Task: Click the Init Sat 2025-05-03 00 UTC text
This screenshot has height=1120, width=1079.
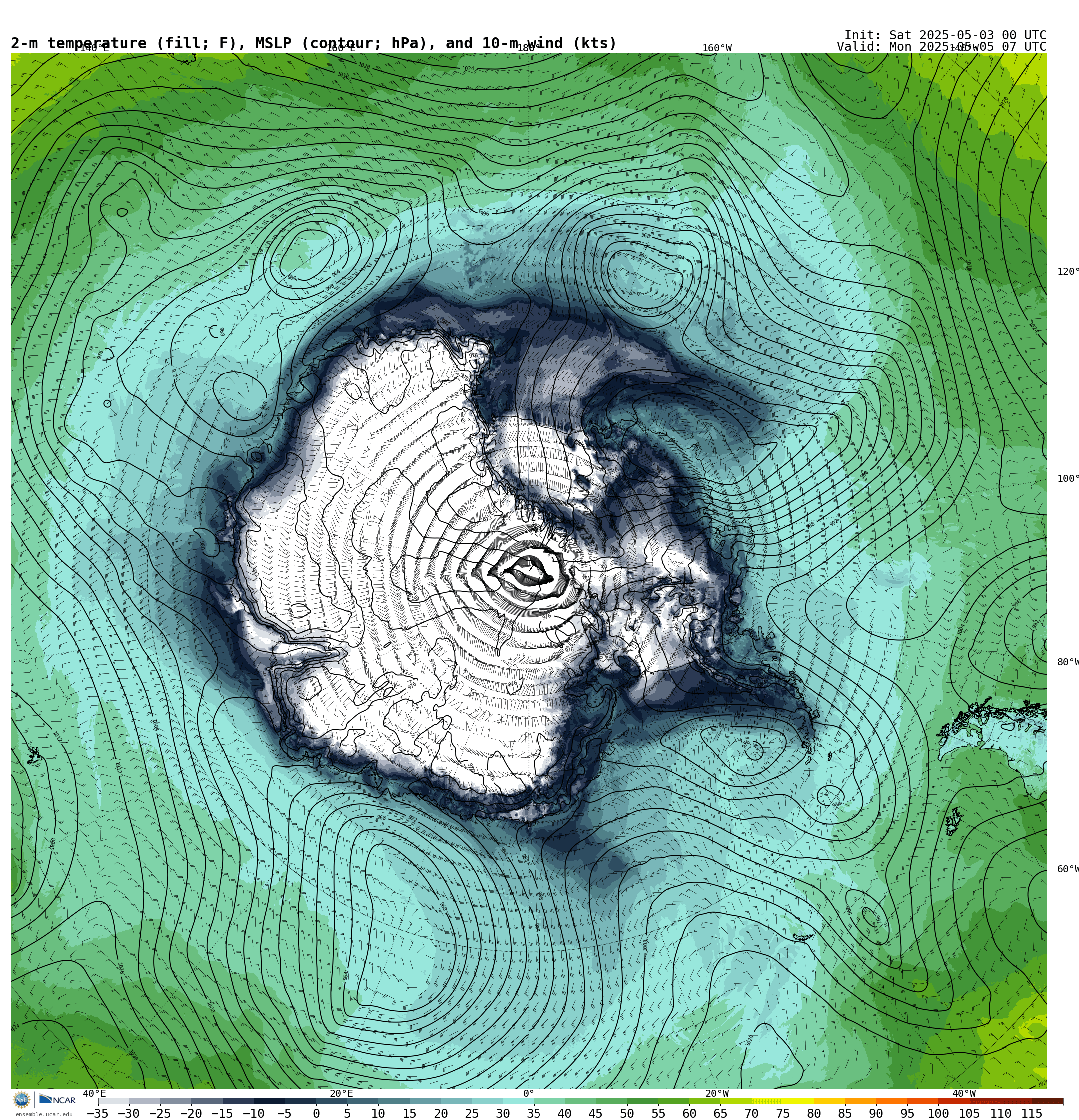Action: pyautogui.click(x=945, y=35)
